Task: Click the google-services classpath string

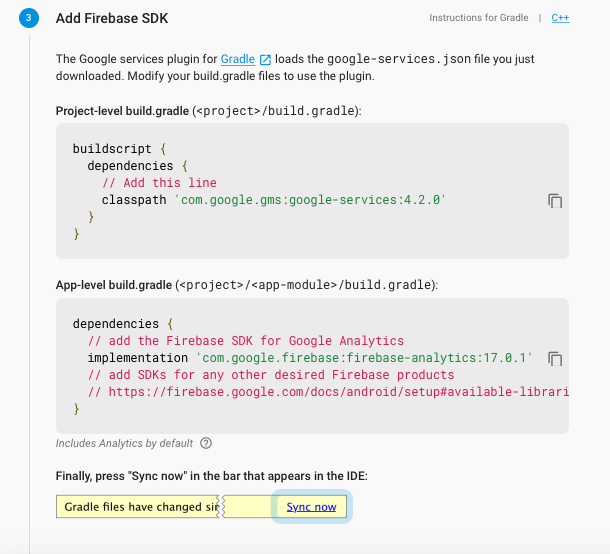Action: 310,200
